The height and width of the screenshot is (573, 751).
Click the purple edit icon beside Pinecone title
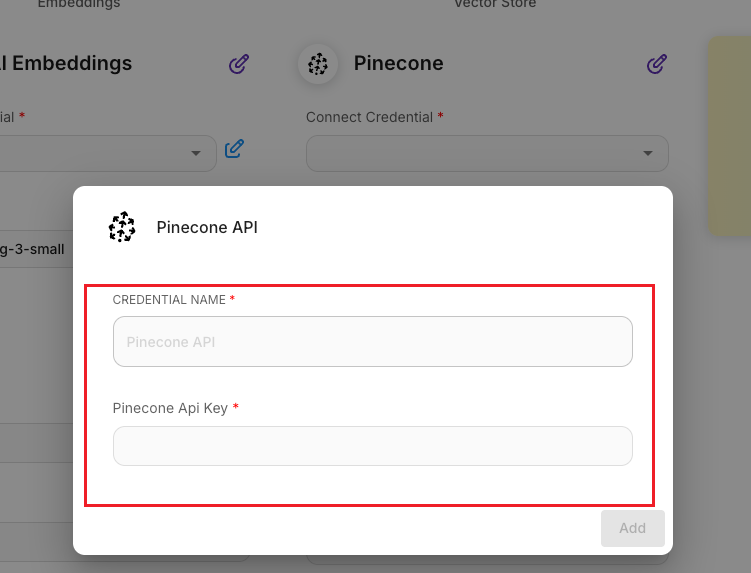pyautogui.click(x=656, y=64)
